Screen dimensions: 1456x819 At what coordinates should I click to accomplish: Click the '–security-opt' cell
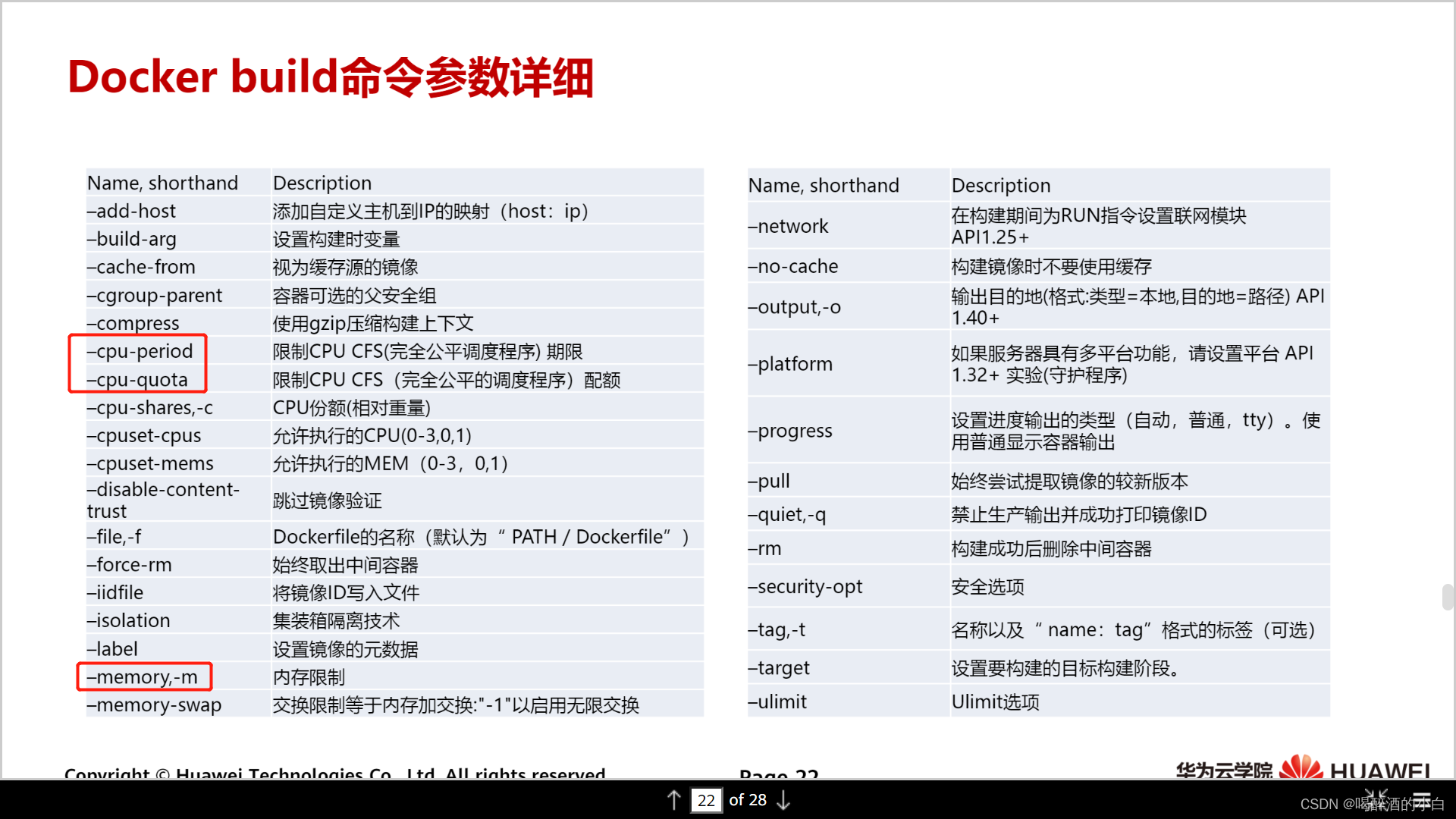(x=849, y=586)
